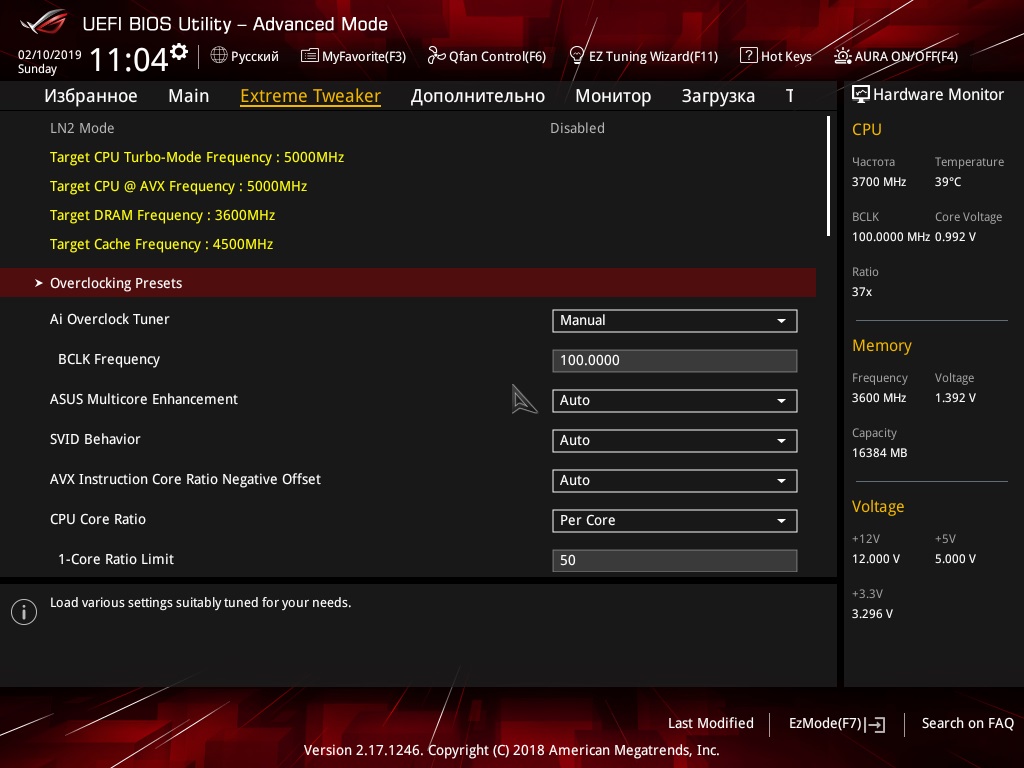Open the Загрузка tab
1024x768 pixels.
718,96
